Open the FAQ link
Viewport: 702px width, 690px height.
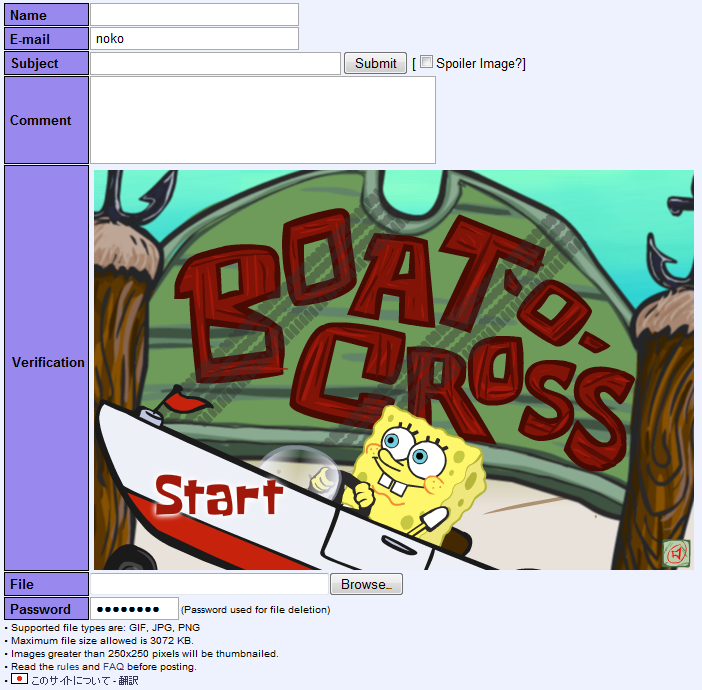(113, 667)
